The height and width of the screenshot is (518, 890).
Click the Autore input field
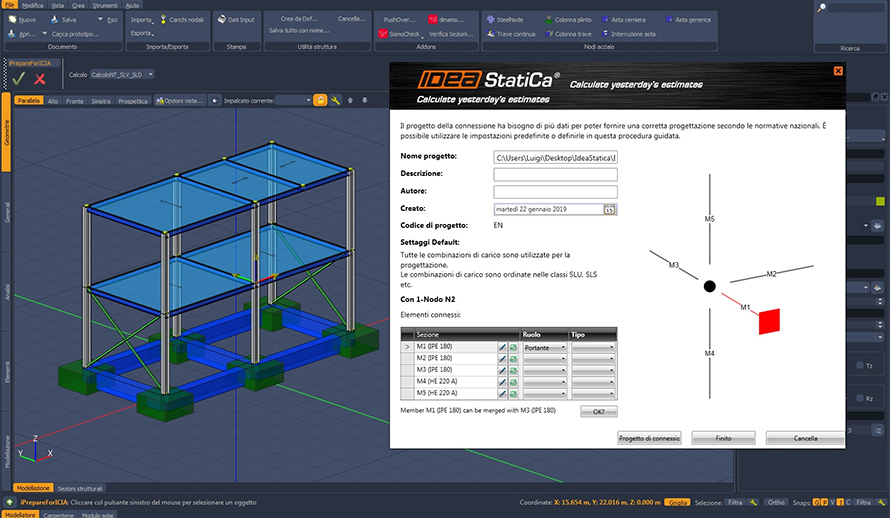[555, 192]
